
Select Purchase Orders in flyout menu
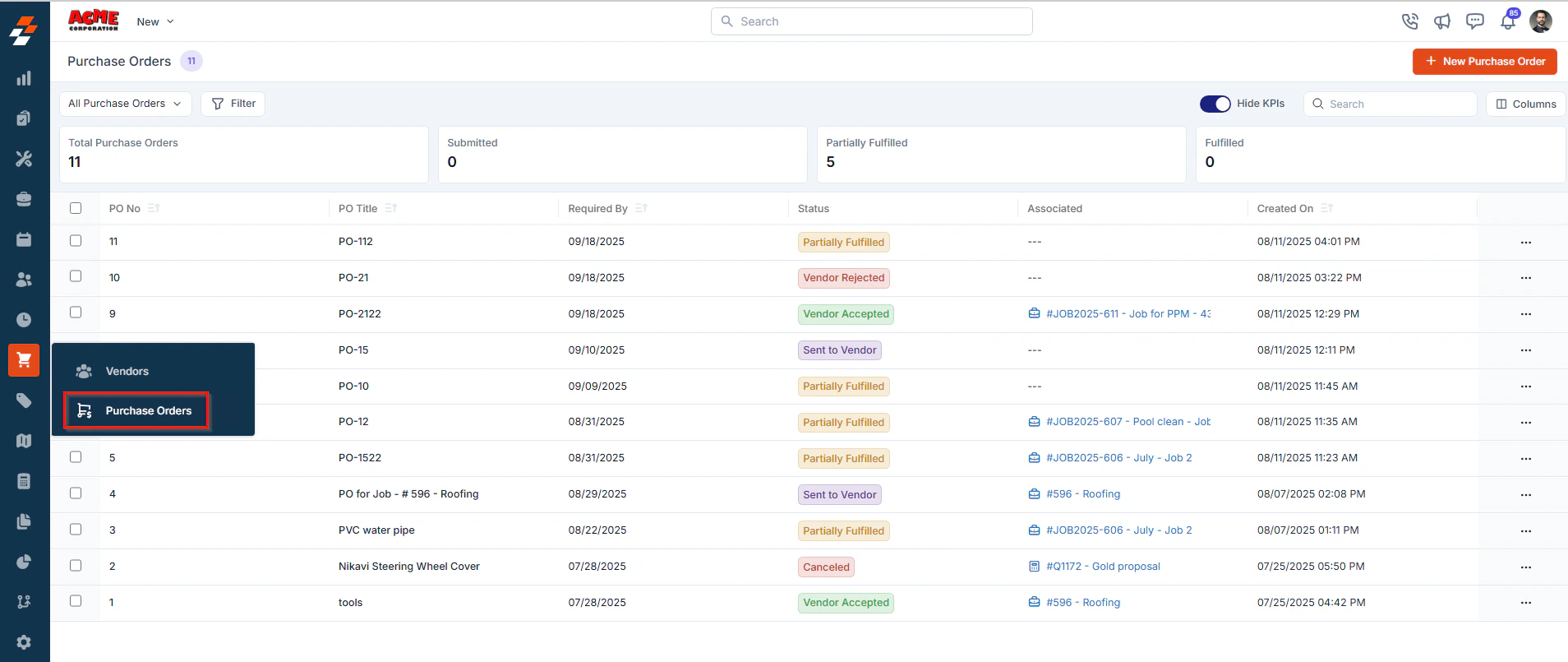pos(136,410)
